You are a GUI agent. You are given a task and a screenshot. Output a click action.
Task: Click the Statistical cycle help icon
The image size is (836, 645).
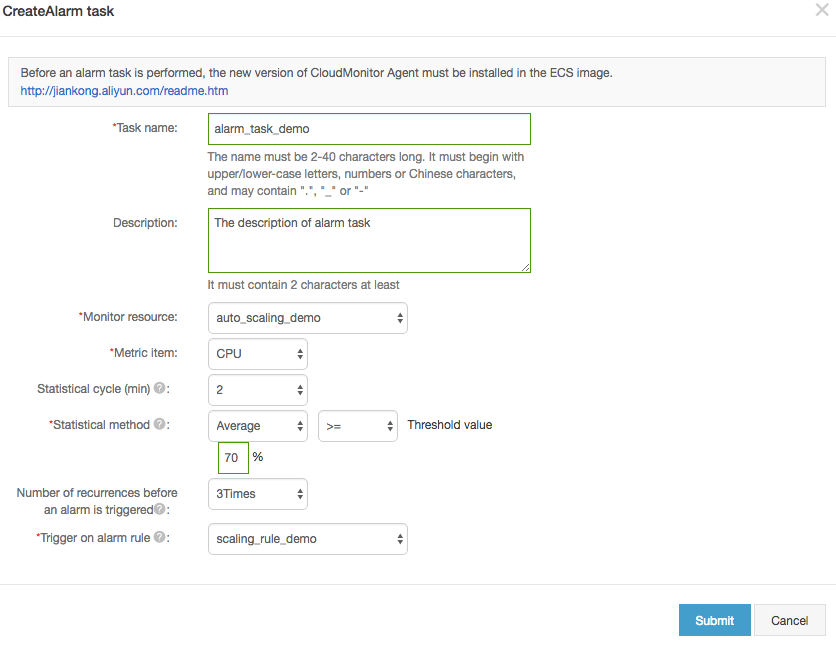coord(160,388)
